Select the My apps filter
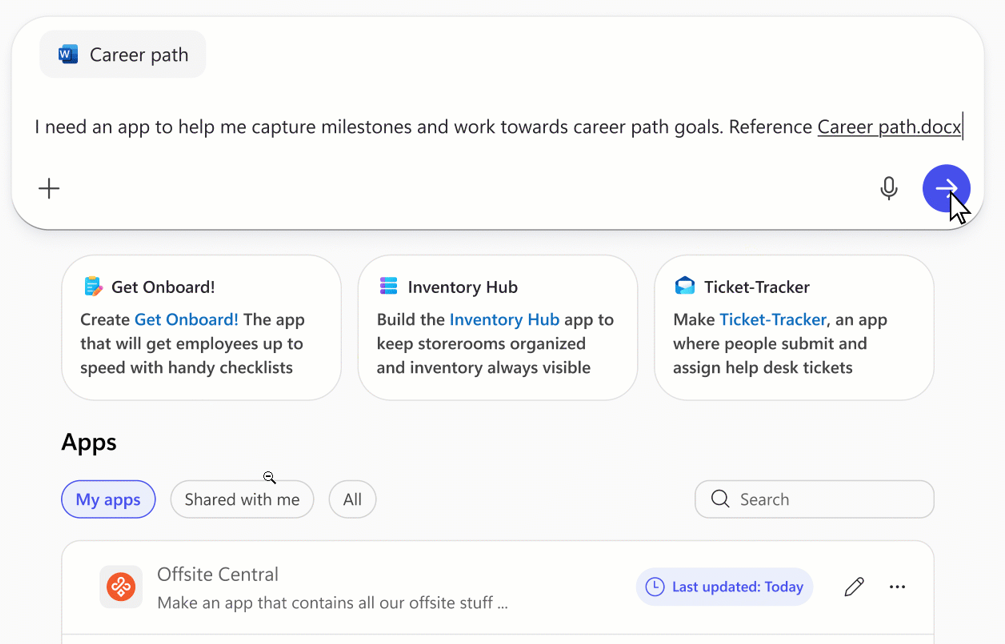This screenshot has height=644, width=1005. (x=108, y=500)
